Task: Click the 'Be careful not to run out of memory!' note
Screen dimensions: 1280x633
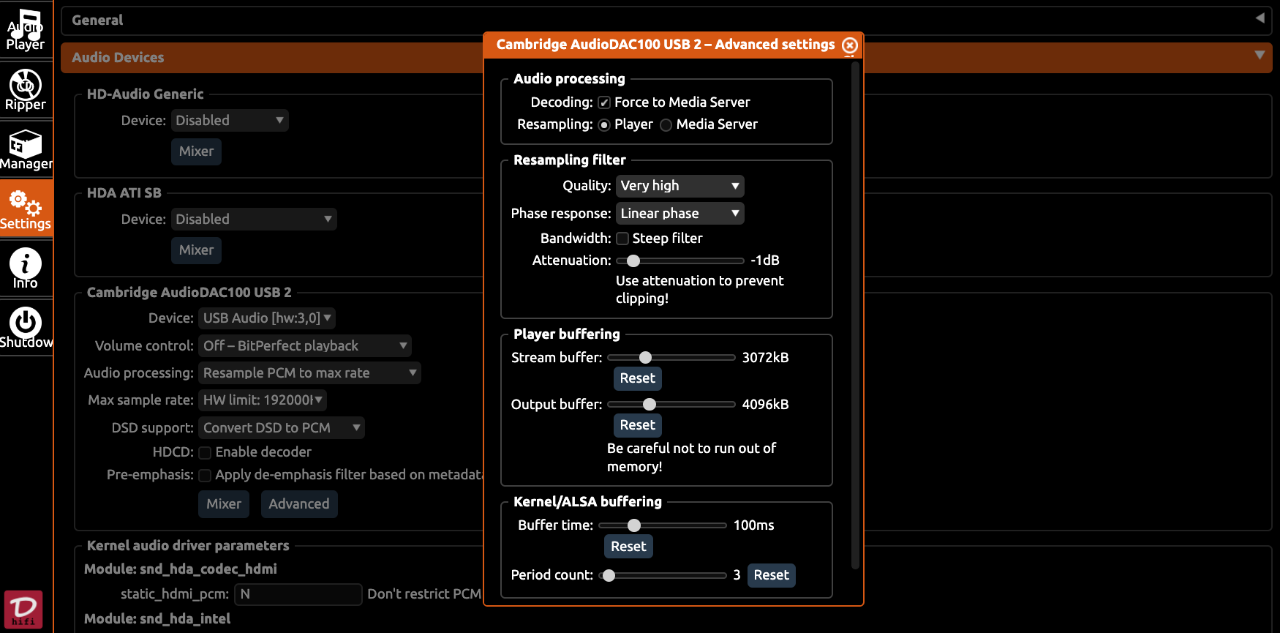Action: [692, 457]
